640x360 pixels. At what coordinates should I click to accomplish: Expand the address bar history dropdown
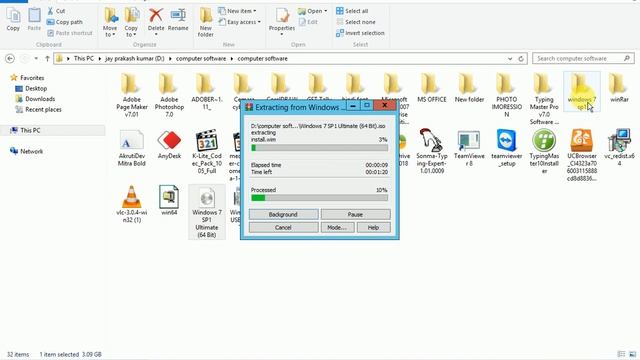tap(510, 59)
